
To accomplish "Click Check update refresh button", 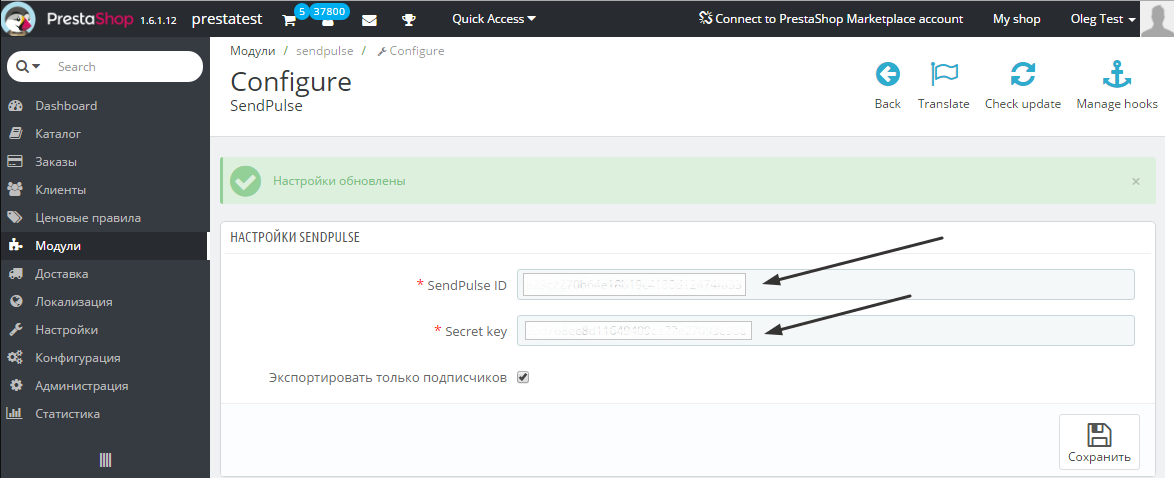I will [1023, 86].
